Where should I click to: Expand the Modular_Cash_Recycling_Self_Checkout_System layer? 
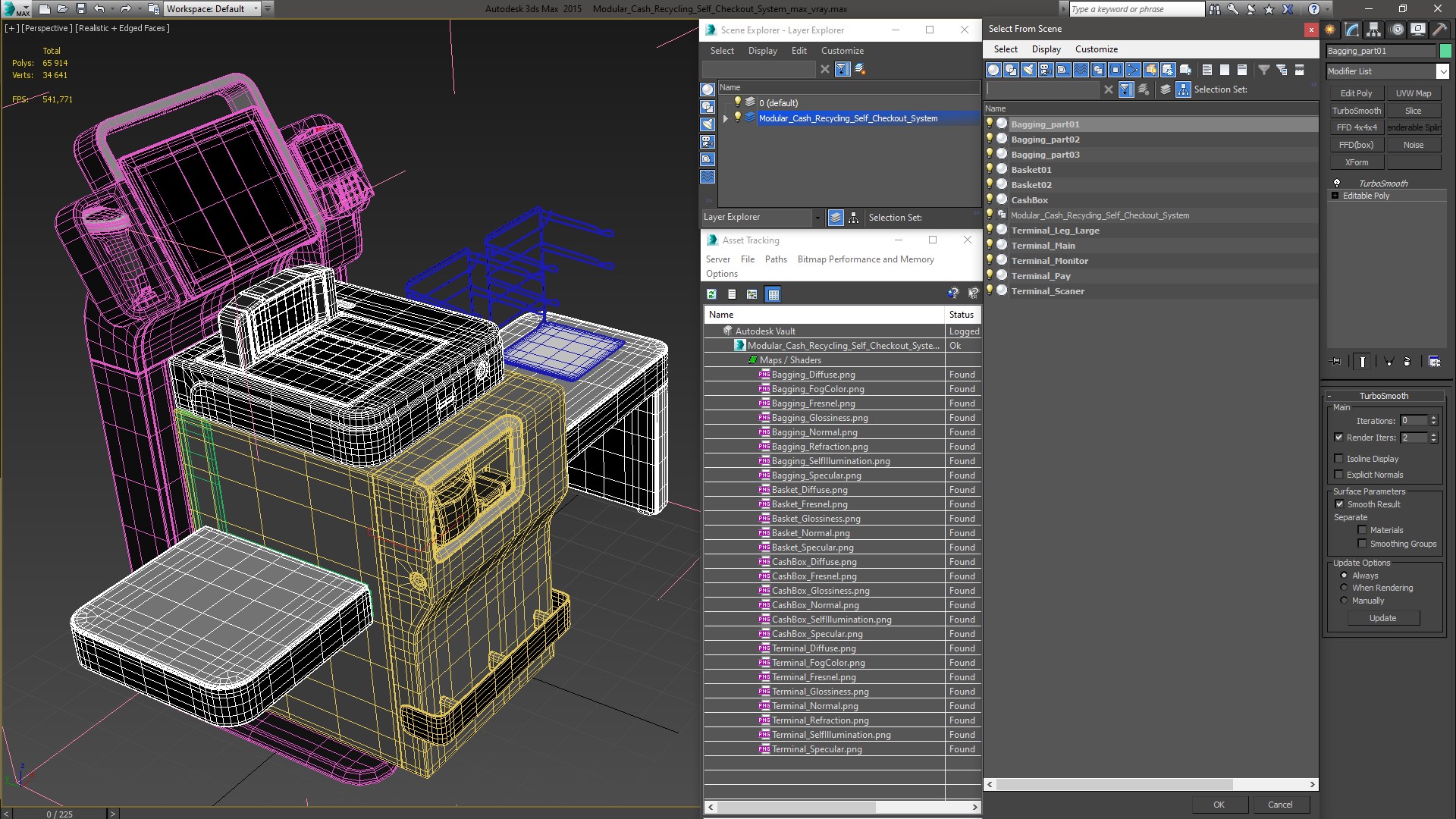click(x=726, y=118)
